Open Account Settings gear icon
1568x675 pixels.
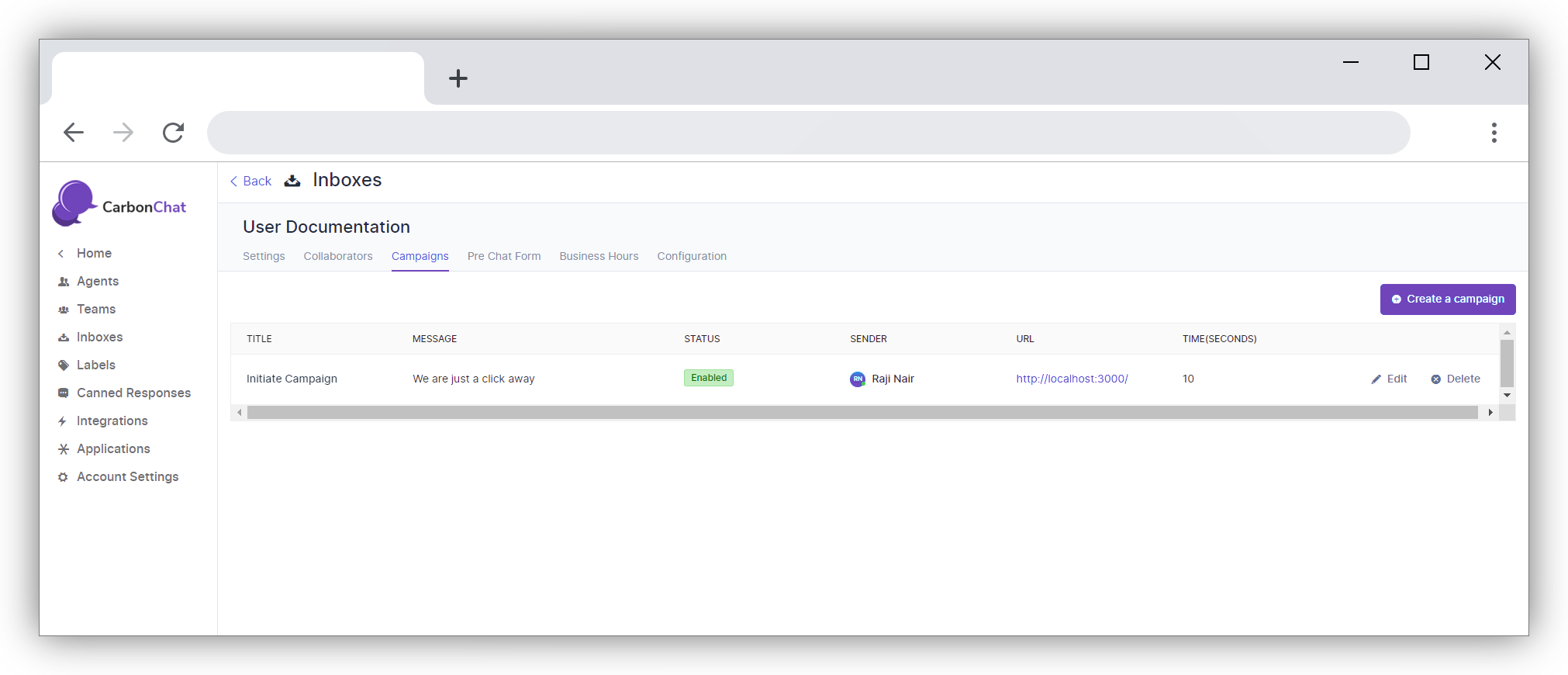click(63, 477)
